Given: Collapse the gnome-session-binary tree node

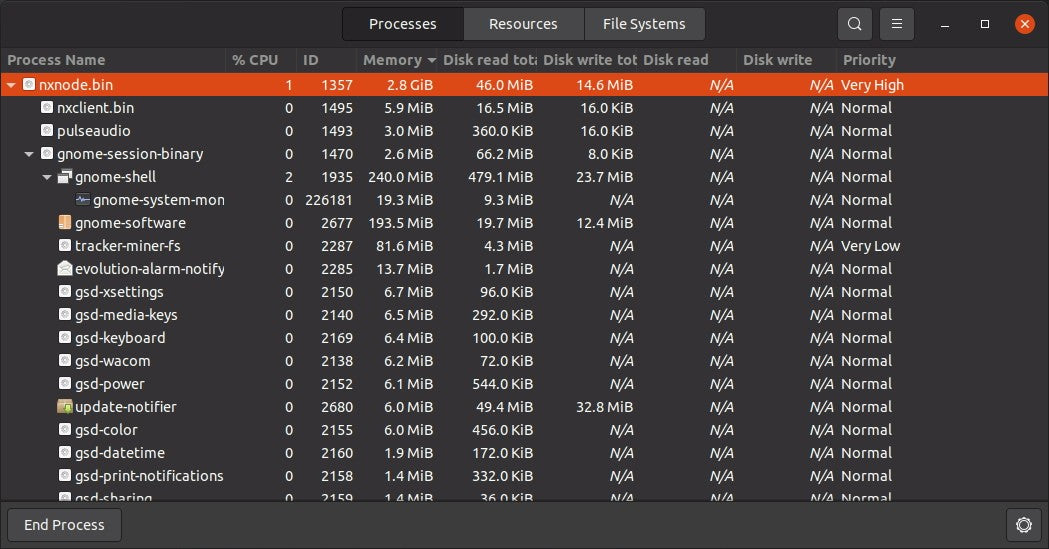Looking at the screenshot, I should (x=29, y=154).
